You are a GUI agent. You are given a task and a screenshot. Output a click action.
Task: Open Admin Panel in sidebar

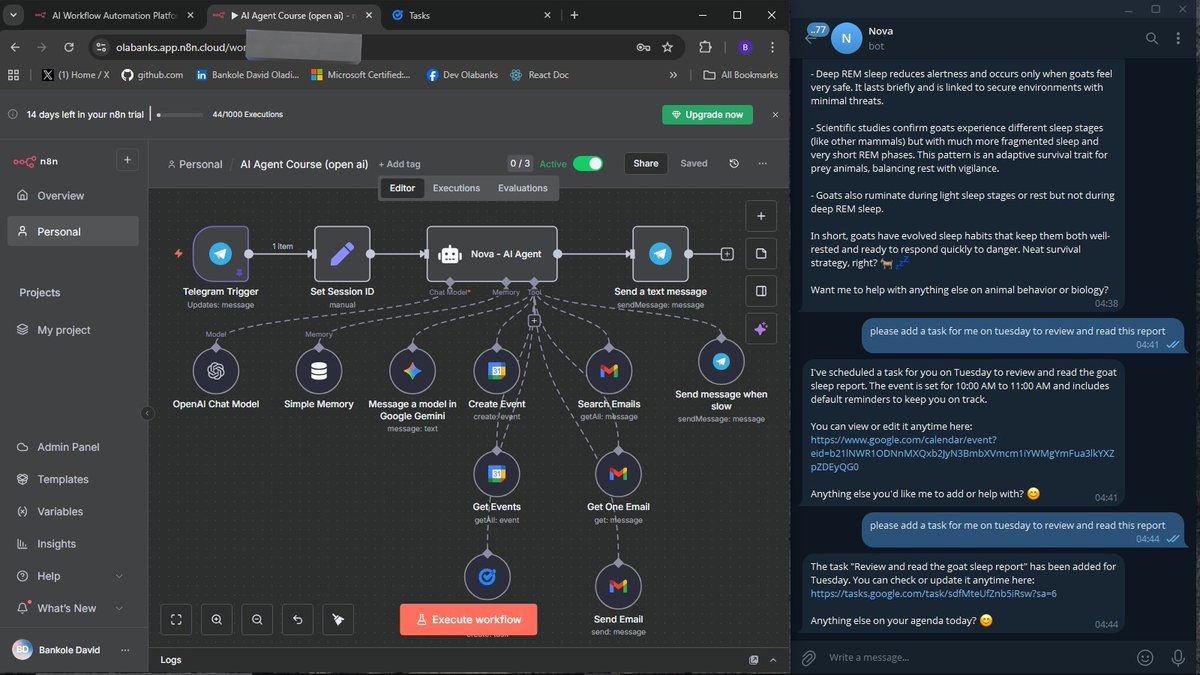(73, 447)
